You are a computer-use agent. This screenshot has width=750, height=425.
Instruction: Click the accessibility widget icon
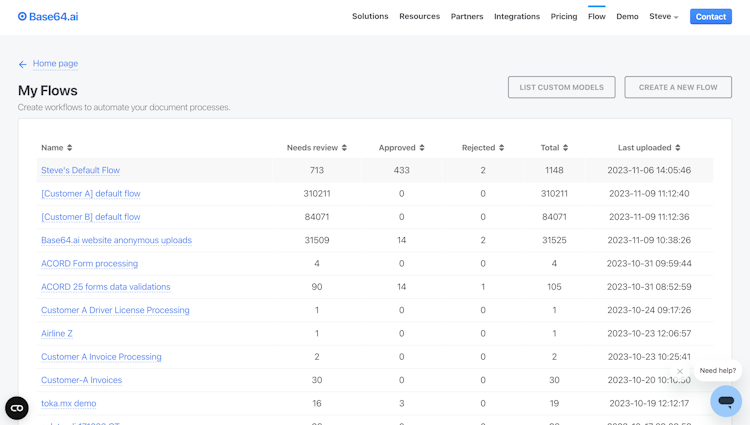tap(17, 407)
